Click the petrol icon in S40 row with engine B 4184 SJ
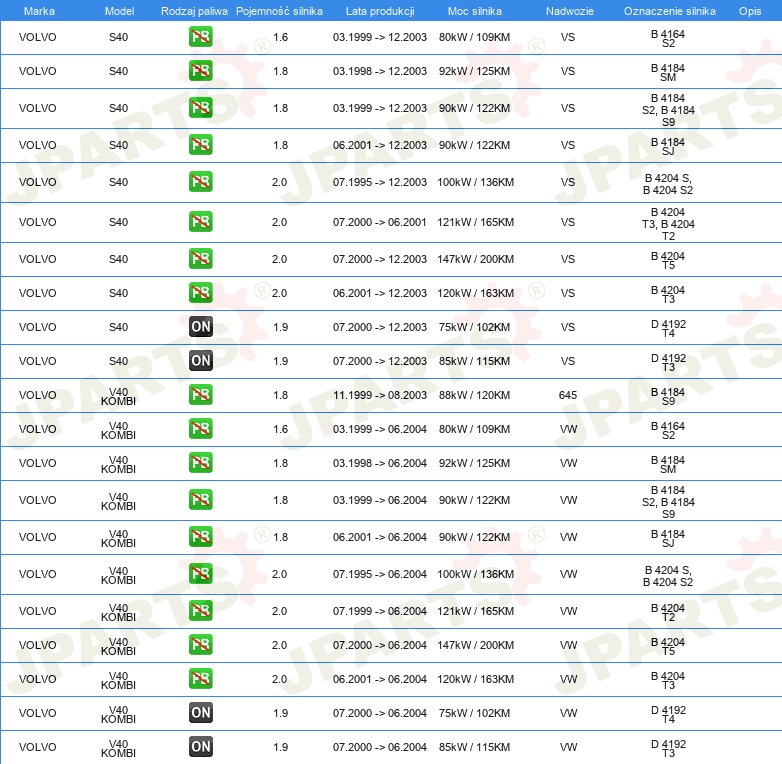782x764 pixels. coord(200,145)
